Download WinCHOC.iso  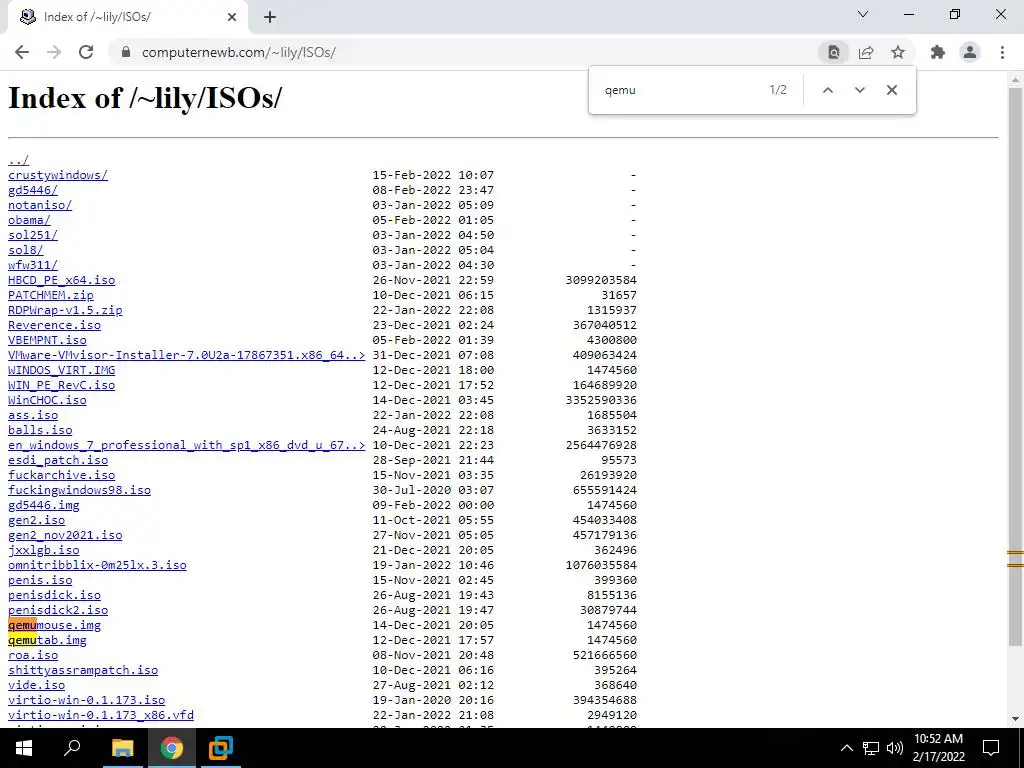47,400
